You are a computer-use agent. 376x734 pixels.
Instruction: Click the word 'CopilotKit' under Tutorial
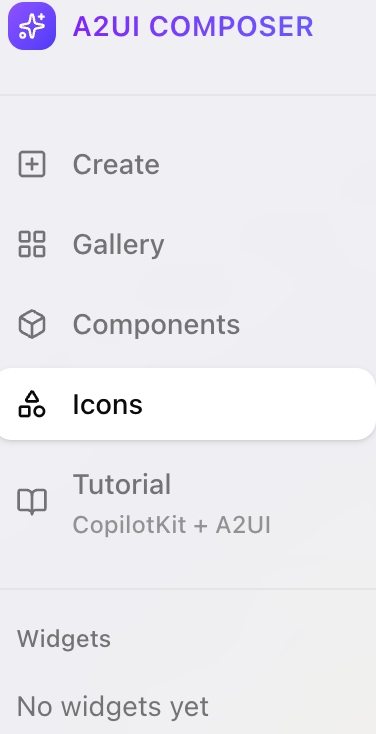pyautogui.click(x=130, y=525)
